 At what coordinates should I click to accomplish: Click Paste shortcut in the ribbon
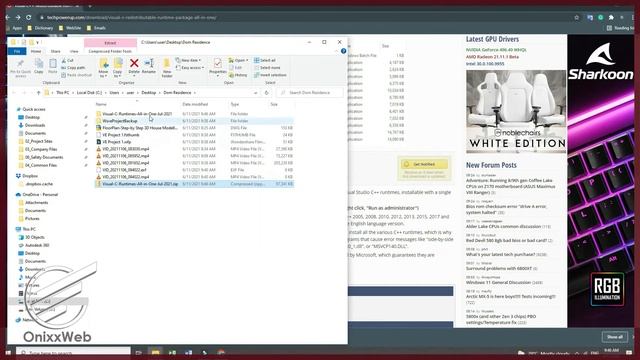tap(76, 75)
